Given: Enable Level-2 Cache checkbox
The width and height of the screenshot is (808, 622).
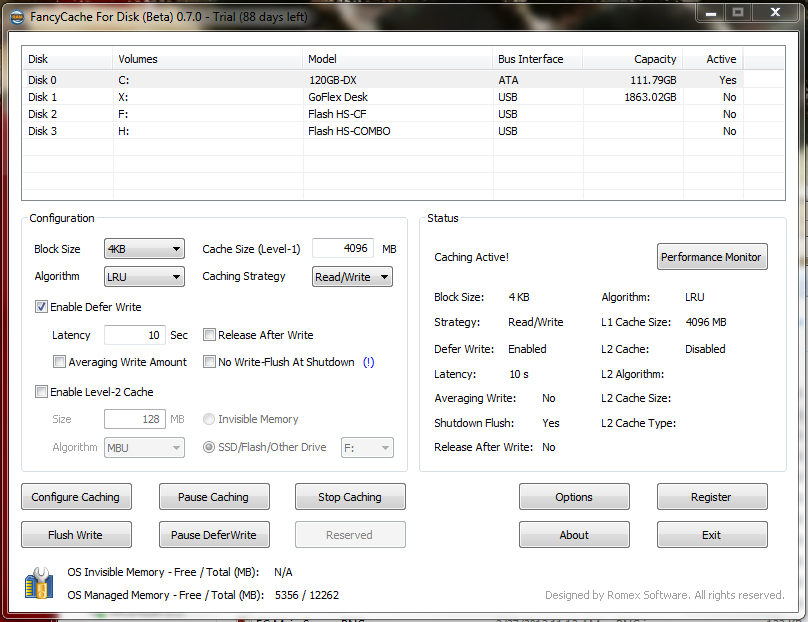Looking at the screenshot, I should point(42,392).
